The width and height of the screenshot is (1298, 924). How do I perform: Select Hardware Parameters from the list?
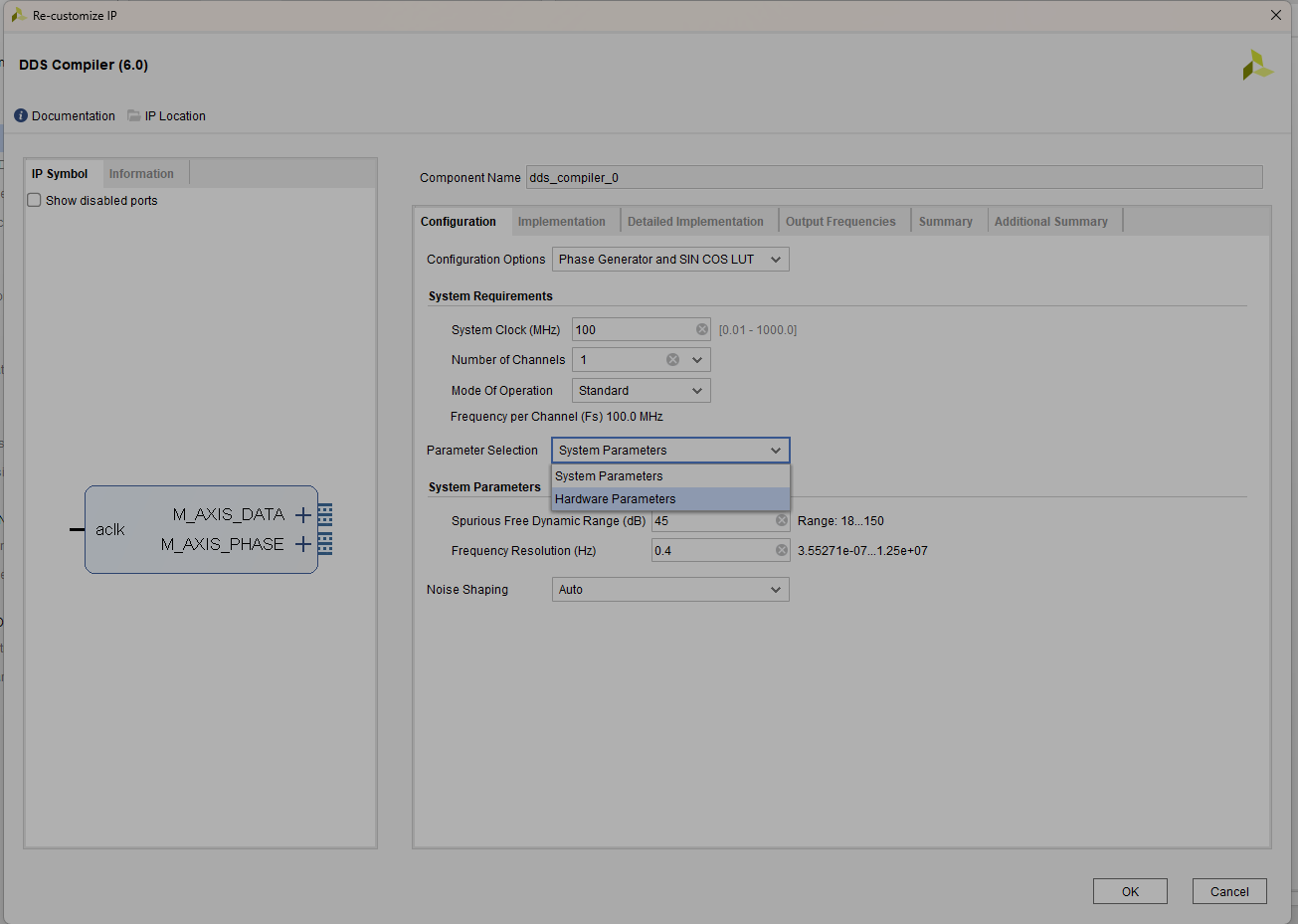click(x=670, y=499)
